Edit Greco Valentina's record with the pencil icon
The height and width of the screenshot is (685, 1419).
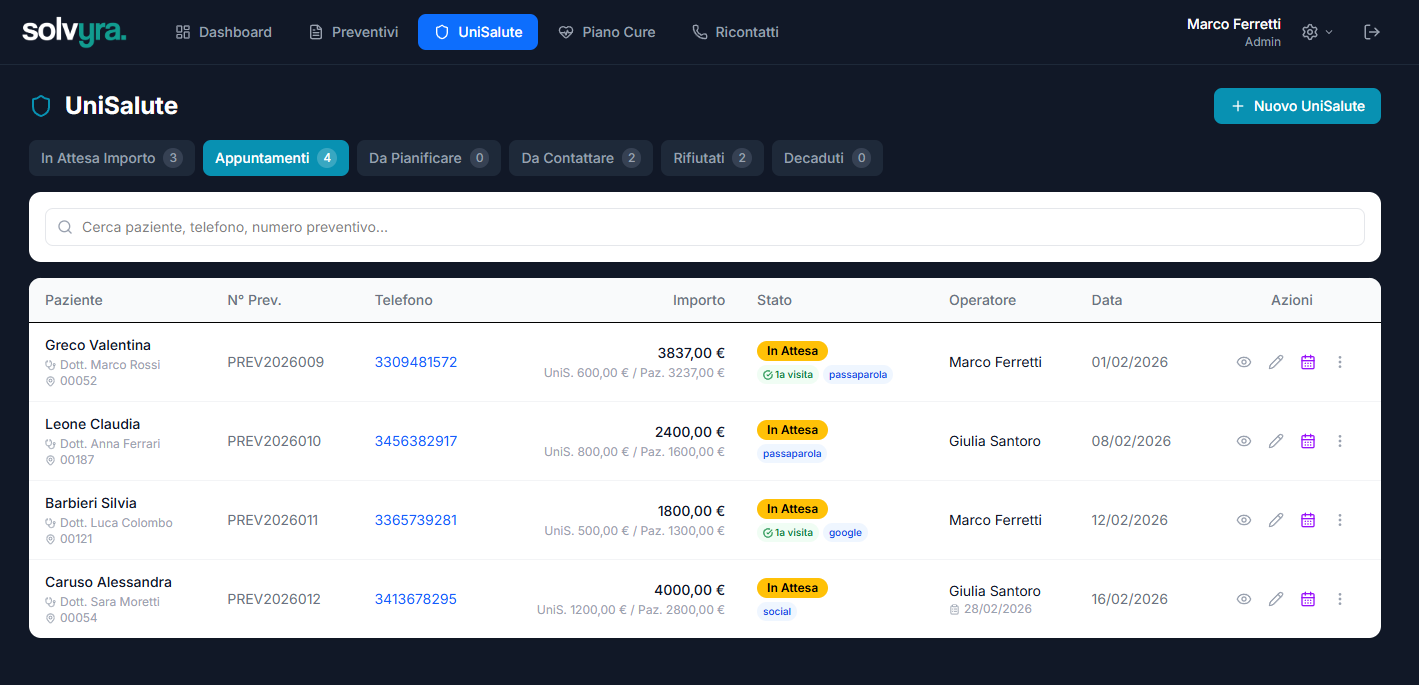tap(1275, 362)
